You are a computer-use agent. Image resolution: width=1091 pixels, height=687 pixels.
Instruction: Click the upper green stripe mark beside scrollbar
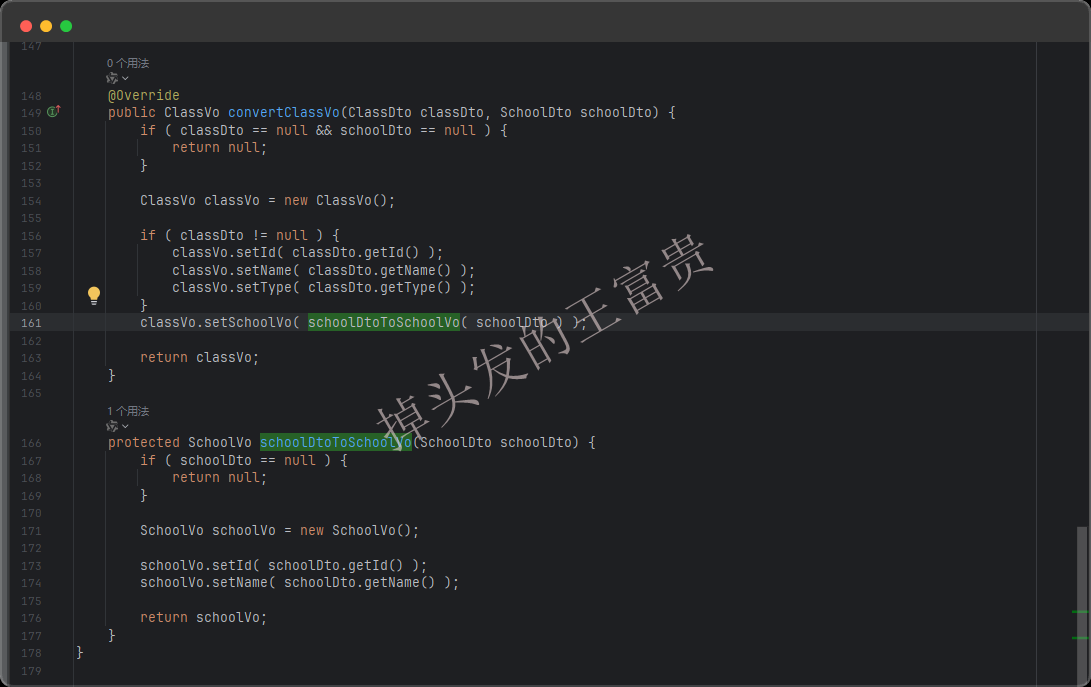(1080, 612)
